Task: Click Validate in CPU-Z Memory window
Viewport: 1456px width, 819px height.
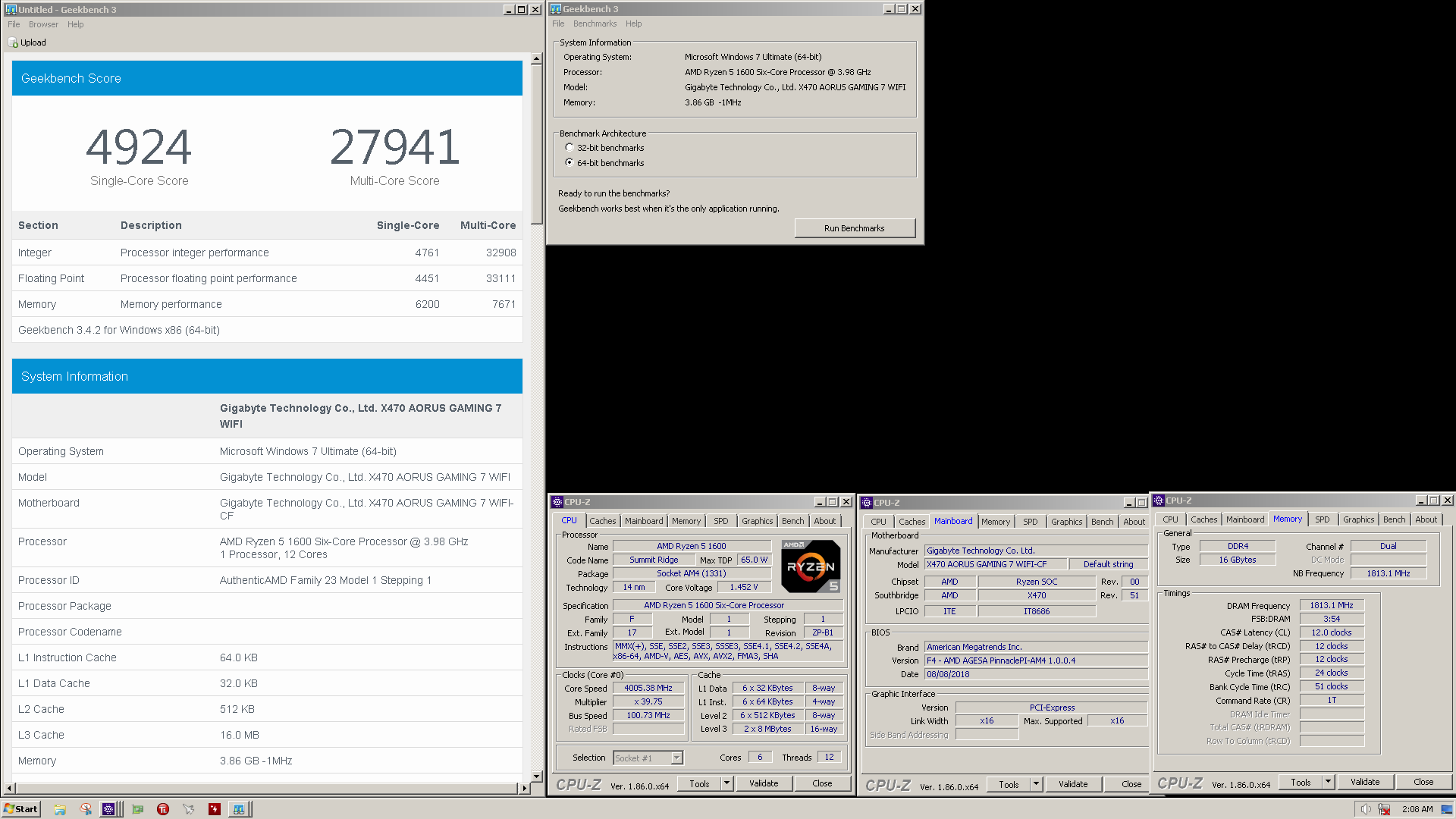Action: [1365, 782]
